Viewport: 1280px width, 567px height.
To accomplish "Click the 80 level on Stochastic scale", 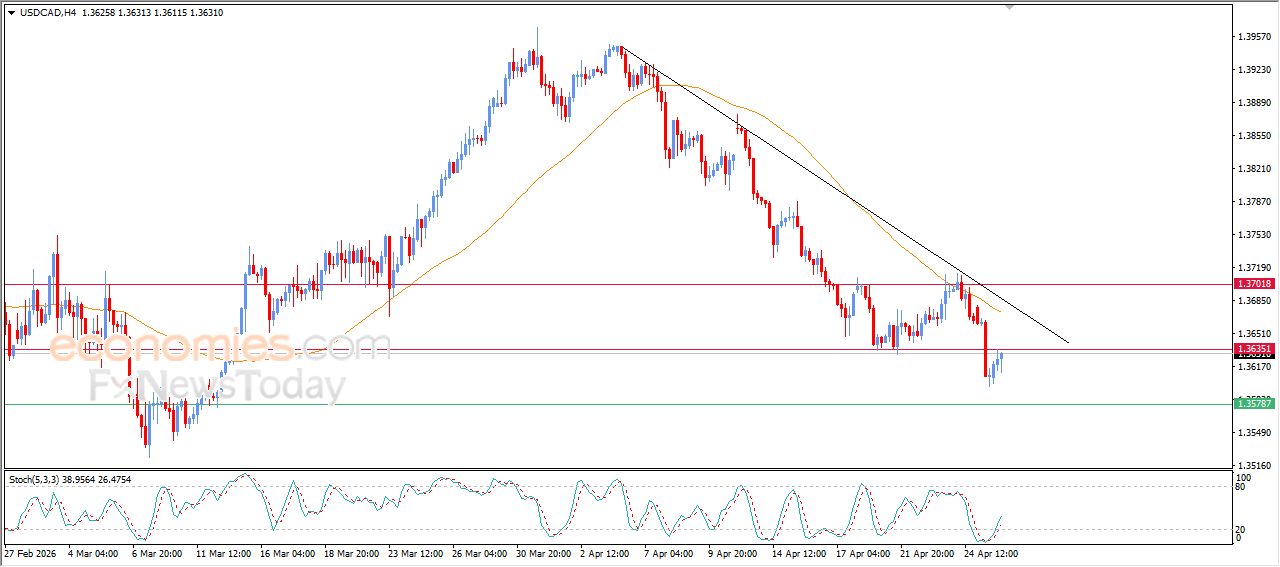I will point(1241,488).
